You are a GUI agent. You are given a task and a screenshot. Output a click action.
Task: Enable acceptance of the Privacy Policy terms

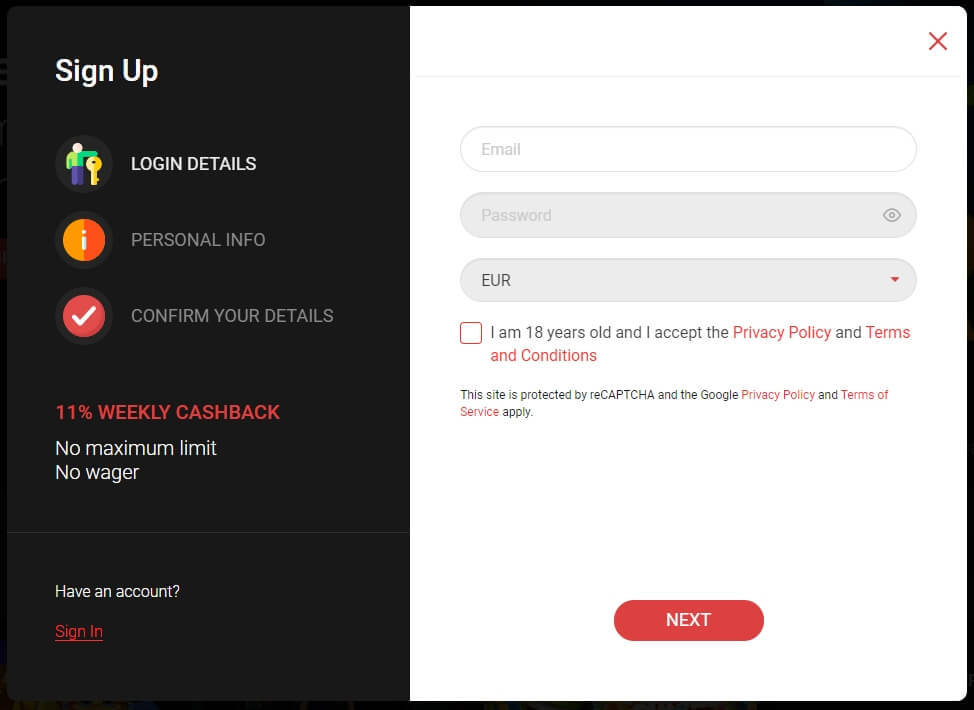pyautogui.click(x=470, y=332)
